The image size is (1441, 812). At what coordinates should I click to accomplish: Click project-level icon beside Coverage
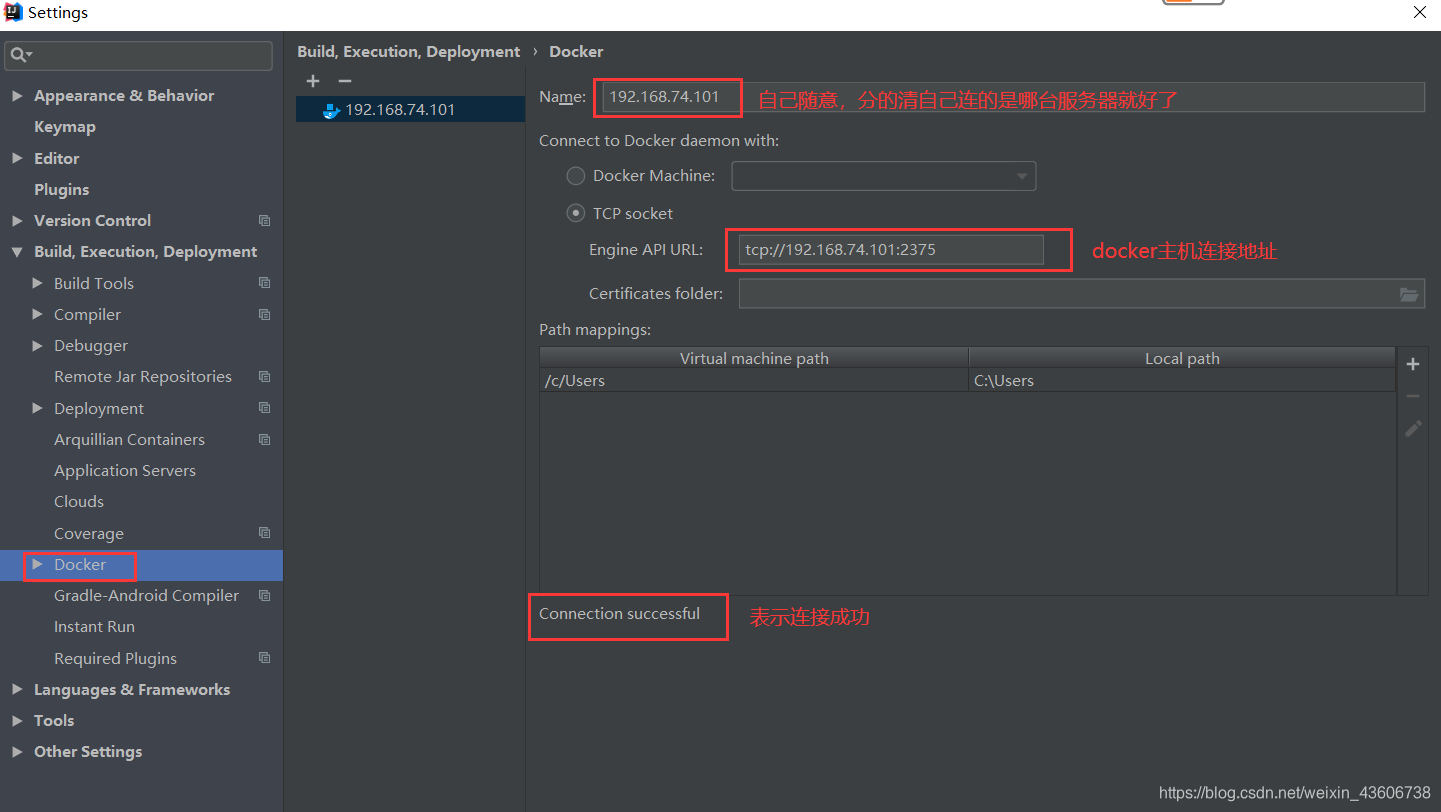[264, 533]
